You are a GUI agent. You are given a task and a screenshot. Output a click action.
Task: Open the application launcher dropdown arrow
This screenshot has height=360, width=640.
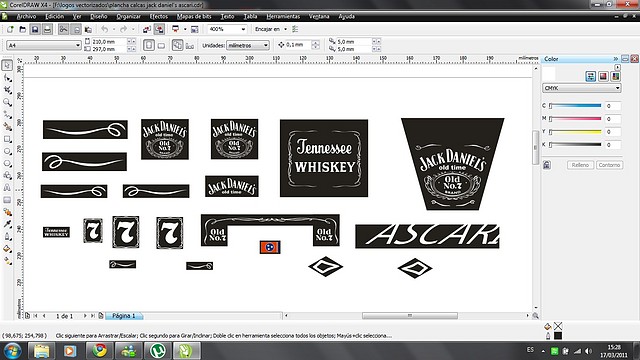tap(185, 29)
